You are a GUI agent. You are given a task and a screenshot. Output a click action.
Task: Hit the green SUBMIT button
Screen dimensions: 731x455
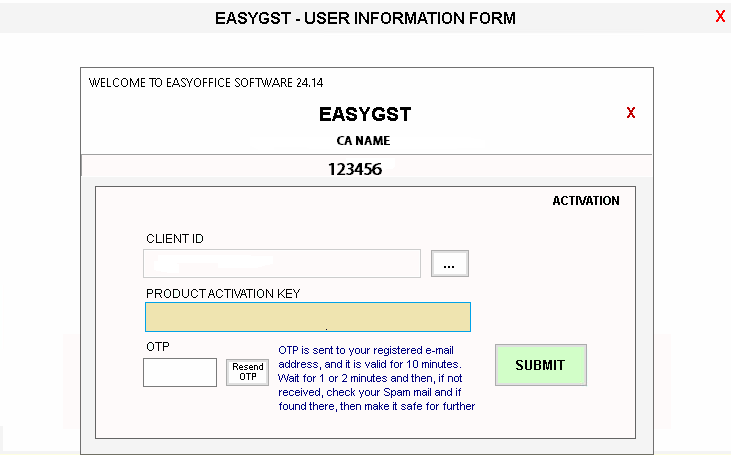(x=540, y=365)
